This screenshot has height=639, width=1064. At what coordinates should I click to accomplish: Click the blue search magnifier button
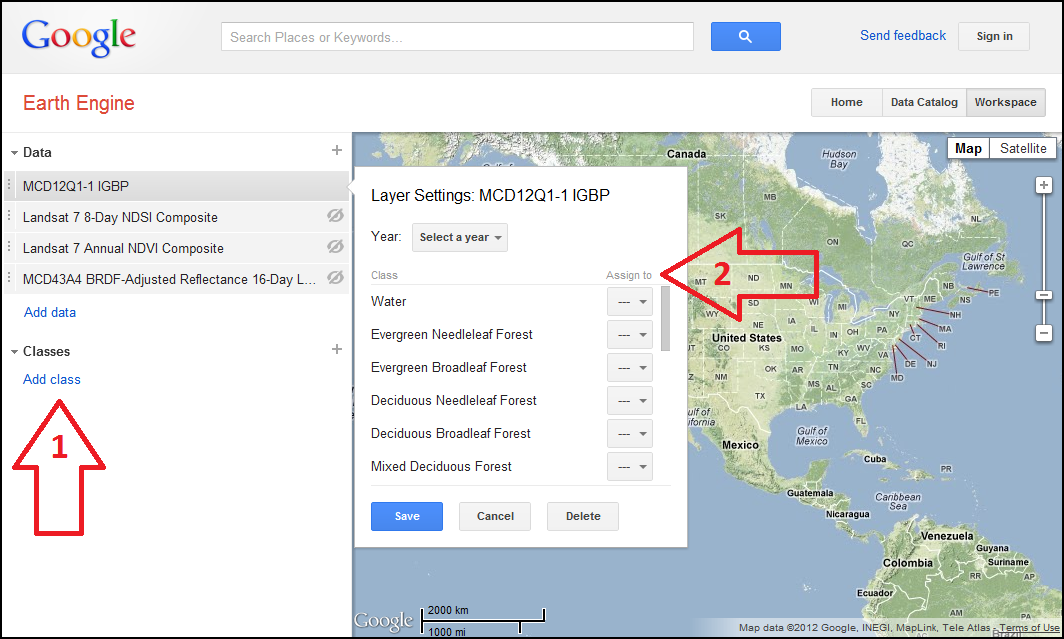(x=745, y=37)
